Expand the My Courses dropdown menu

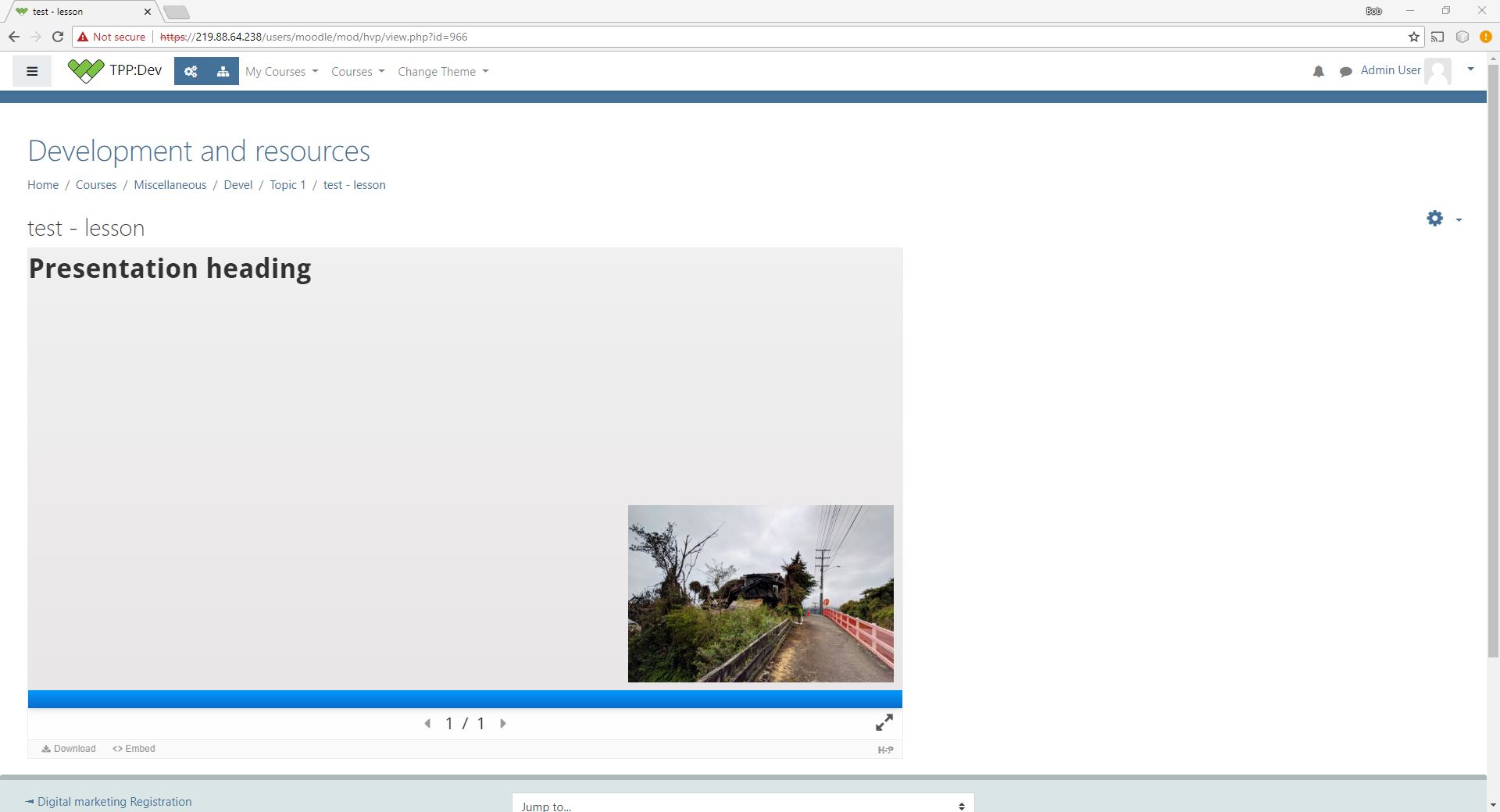282,72
